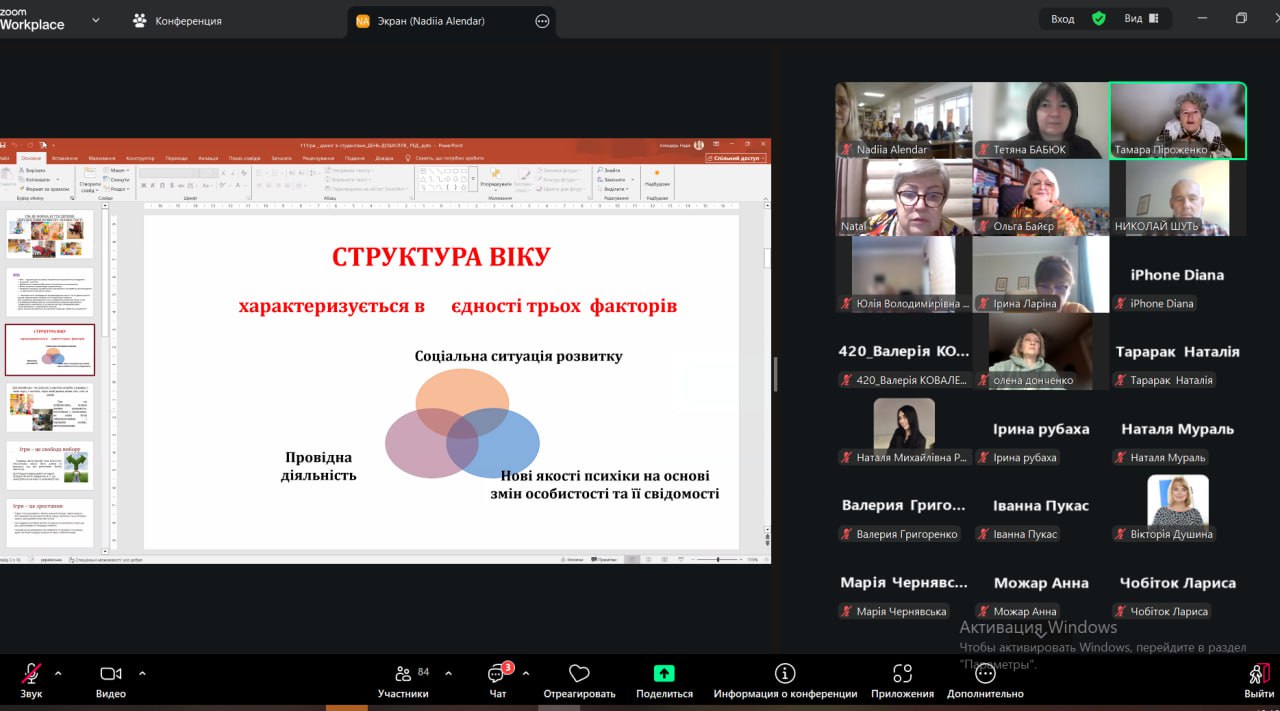The image size is (1280, 711).
Task: Open the Apps (Приложения) icon
Action: click(x=902, y=675)
